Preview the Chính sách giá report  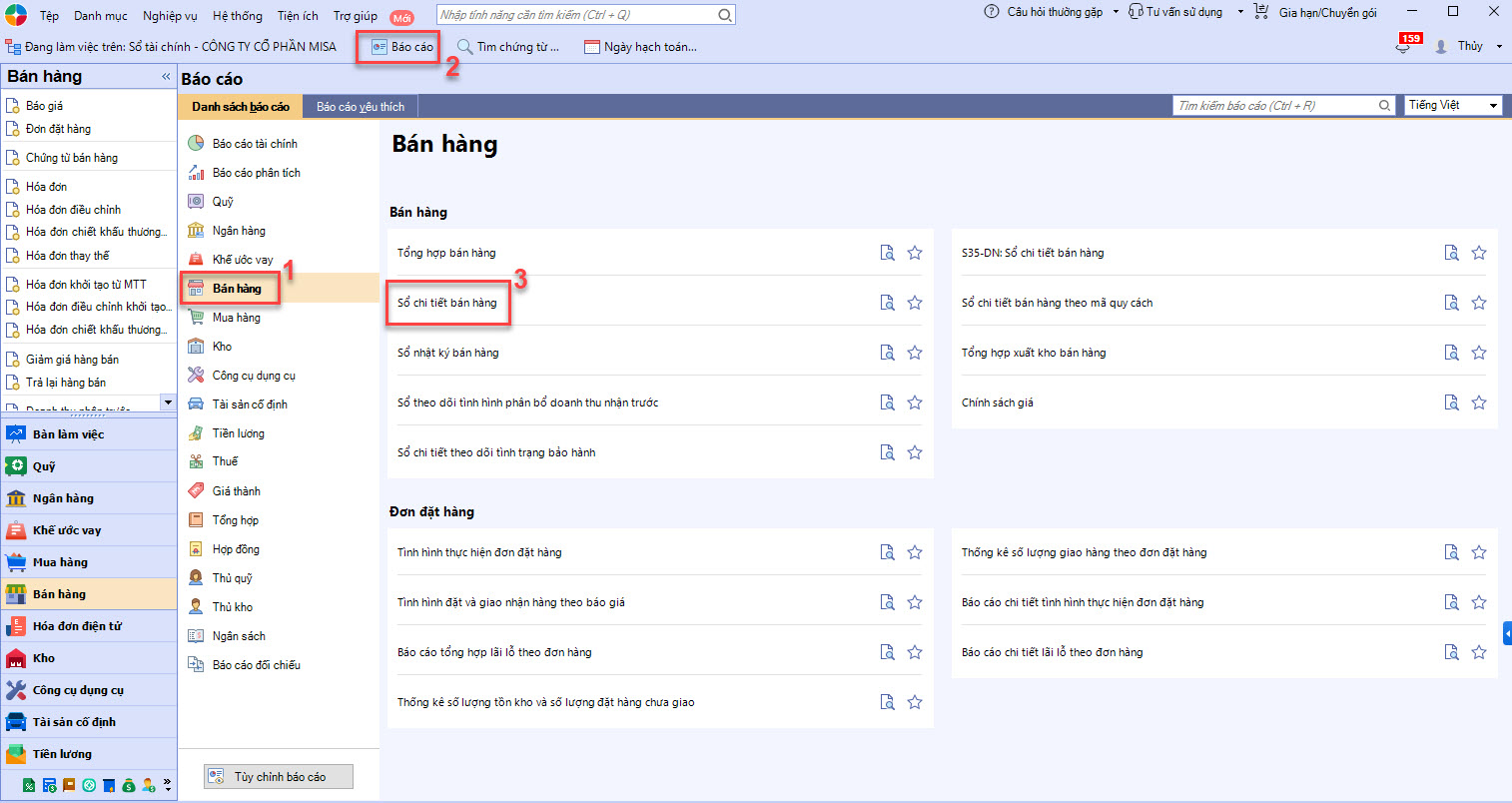click(1451, 402)
